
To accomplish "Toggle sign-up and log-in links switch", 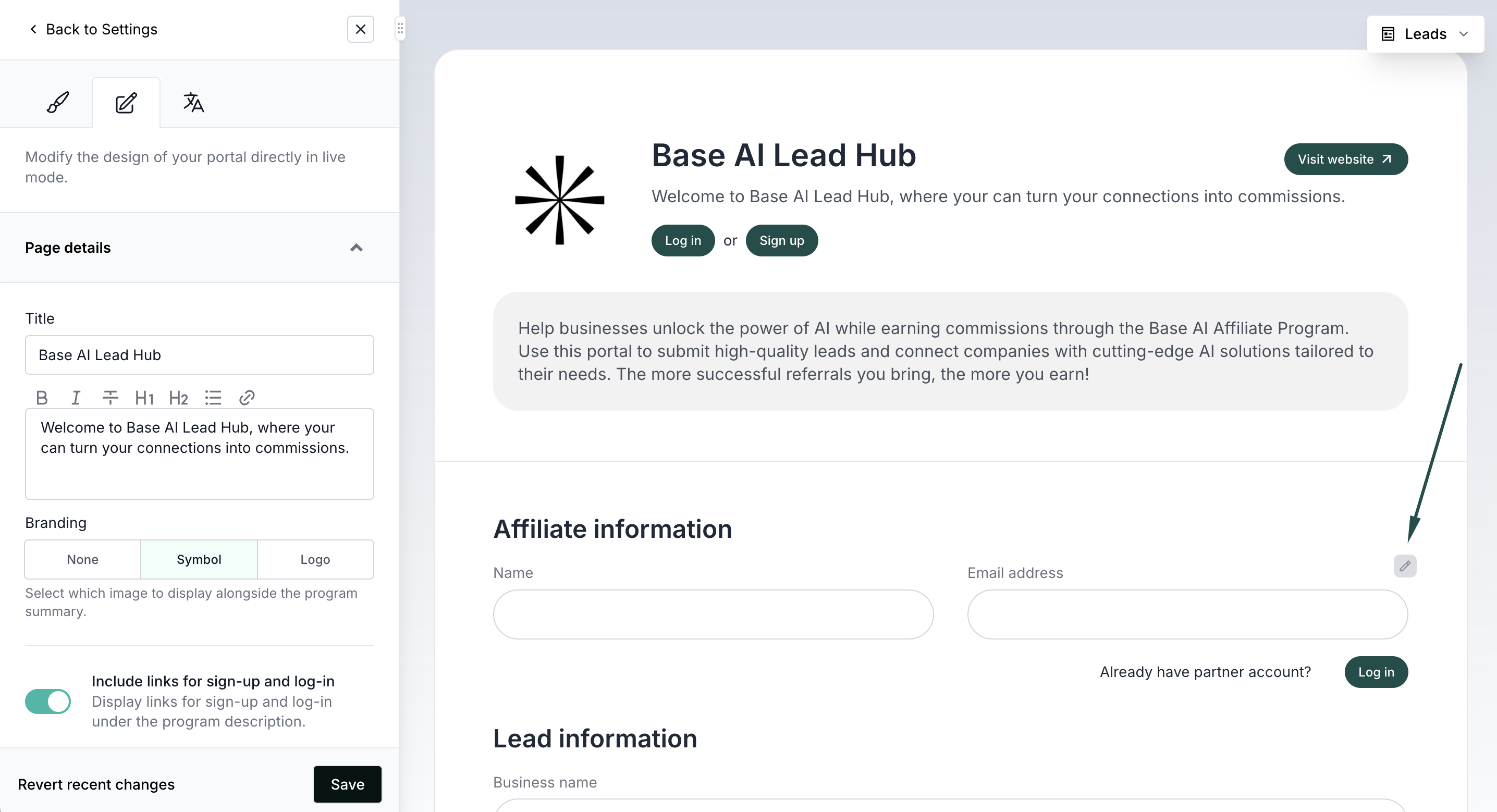I will point(47,701).
